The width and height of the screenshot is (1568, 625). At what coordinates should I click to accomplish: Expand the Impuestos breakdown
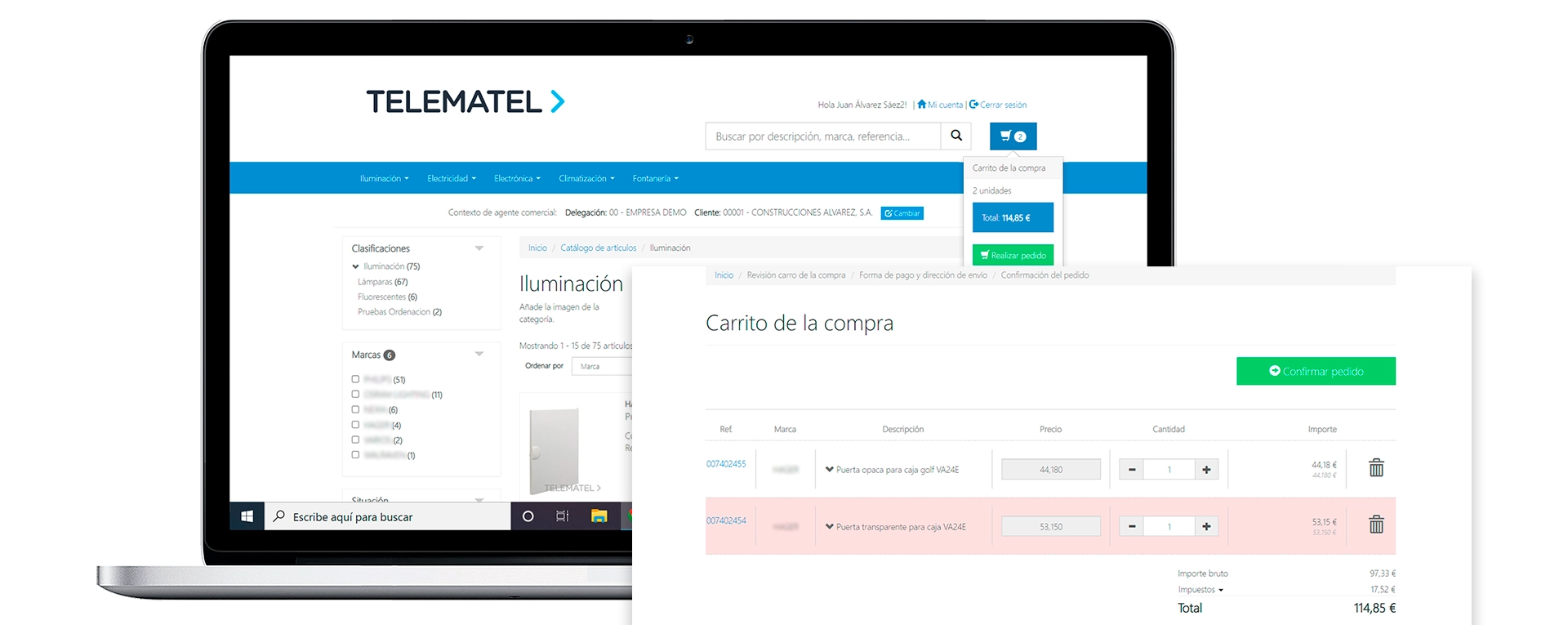click(x=1200, y=590)
